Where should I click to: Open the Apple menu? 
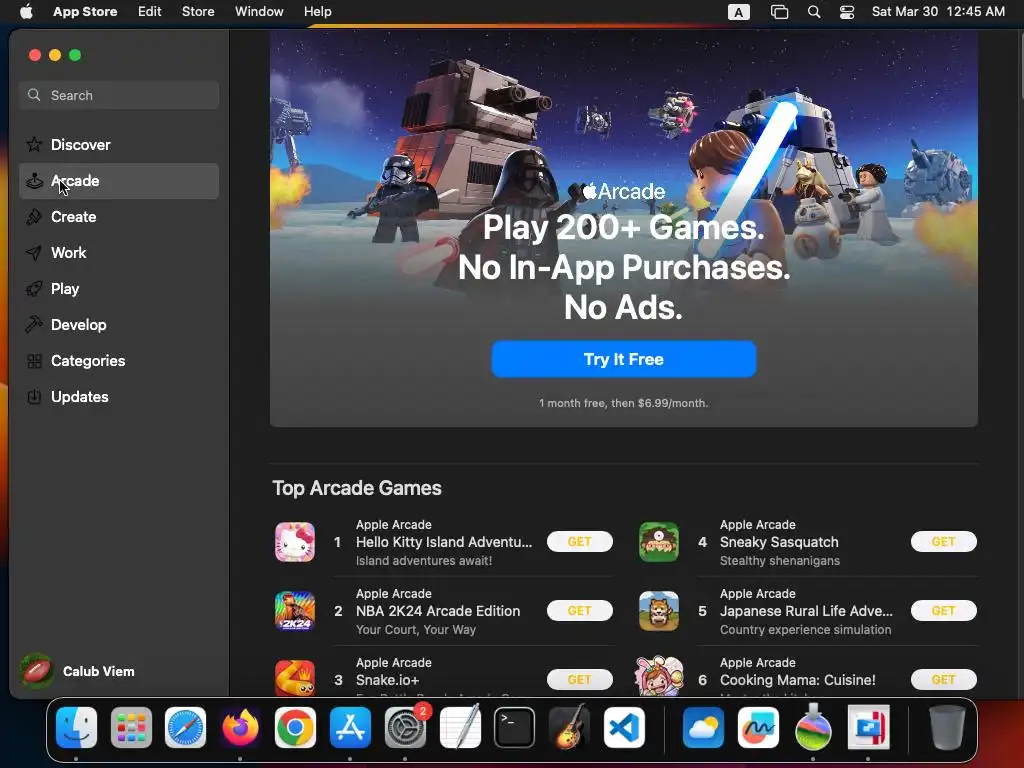[x=26, y=12]
